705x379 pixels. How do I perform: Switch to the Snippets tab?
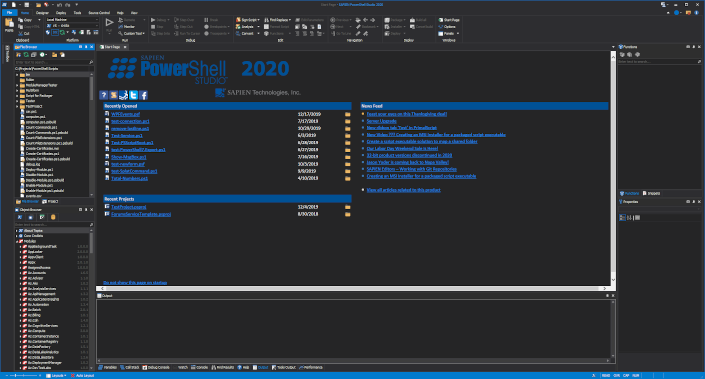[651, 193]
